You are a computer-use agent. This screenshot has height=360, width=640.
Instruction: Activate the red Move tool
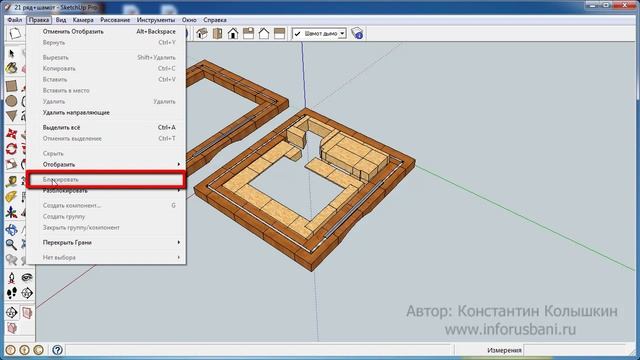pyautogui.click(x=11, y=134)
